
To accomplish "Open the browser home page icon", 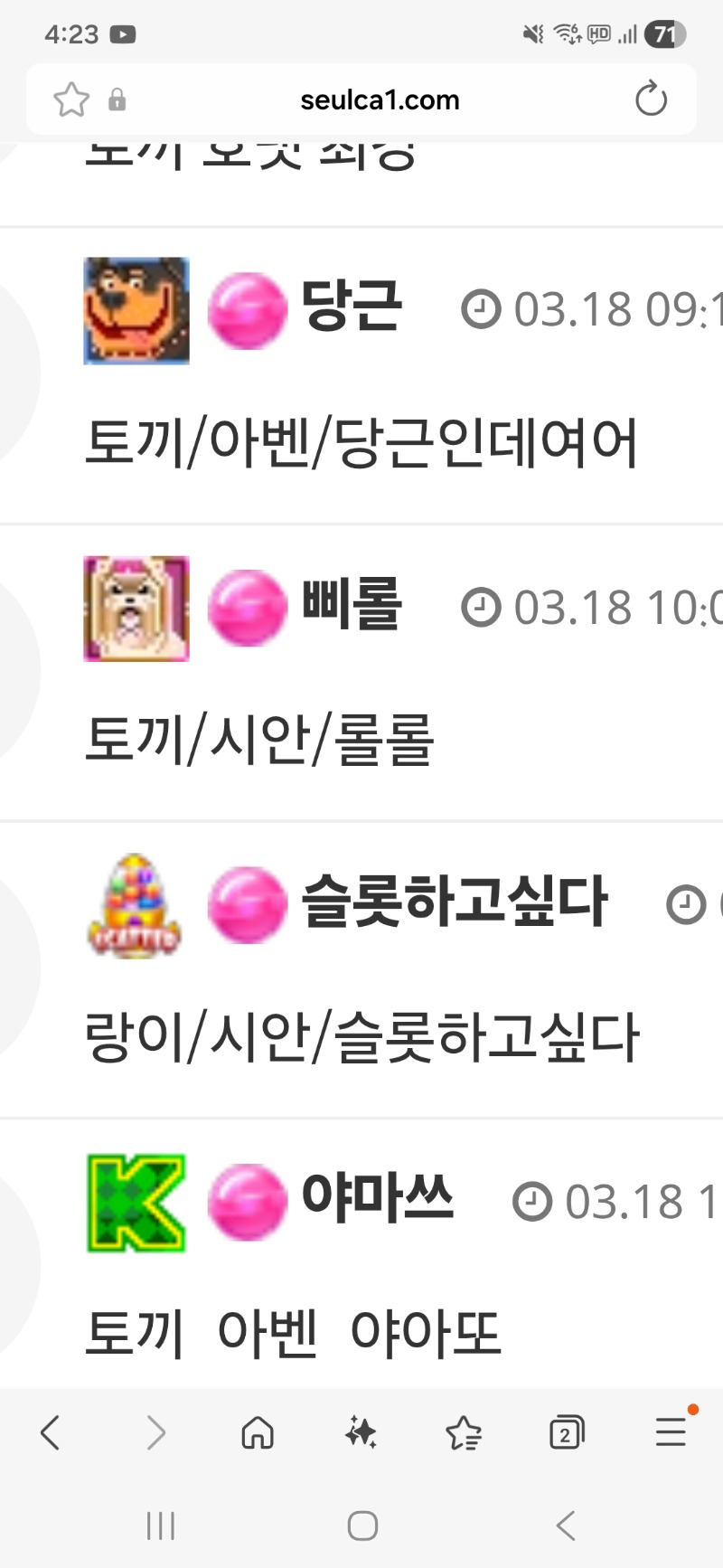I will (x=258, y=1432).
